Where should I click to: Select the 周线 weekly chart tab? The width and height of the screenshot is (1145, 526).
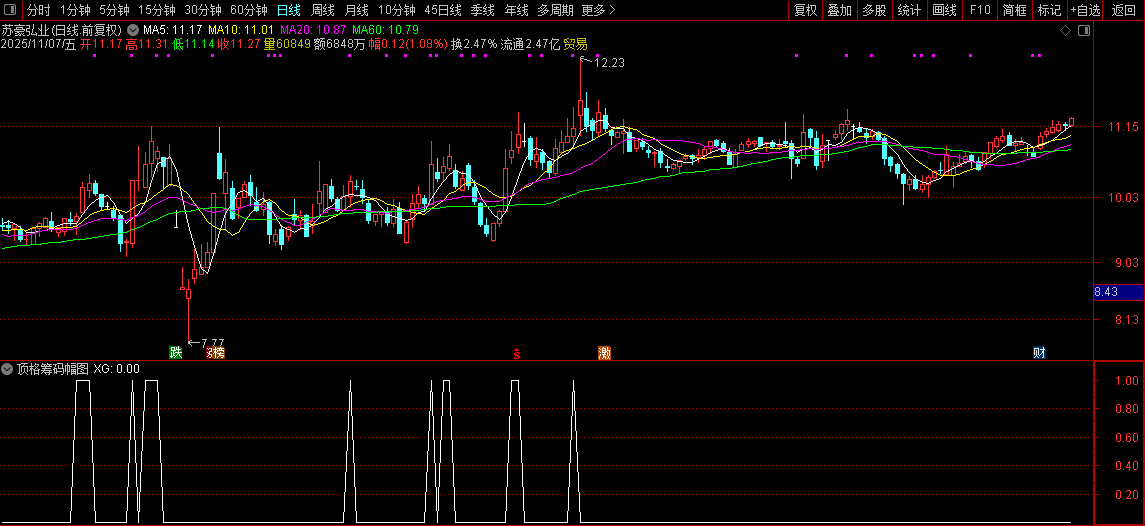pos(323,10)
